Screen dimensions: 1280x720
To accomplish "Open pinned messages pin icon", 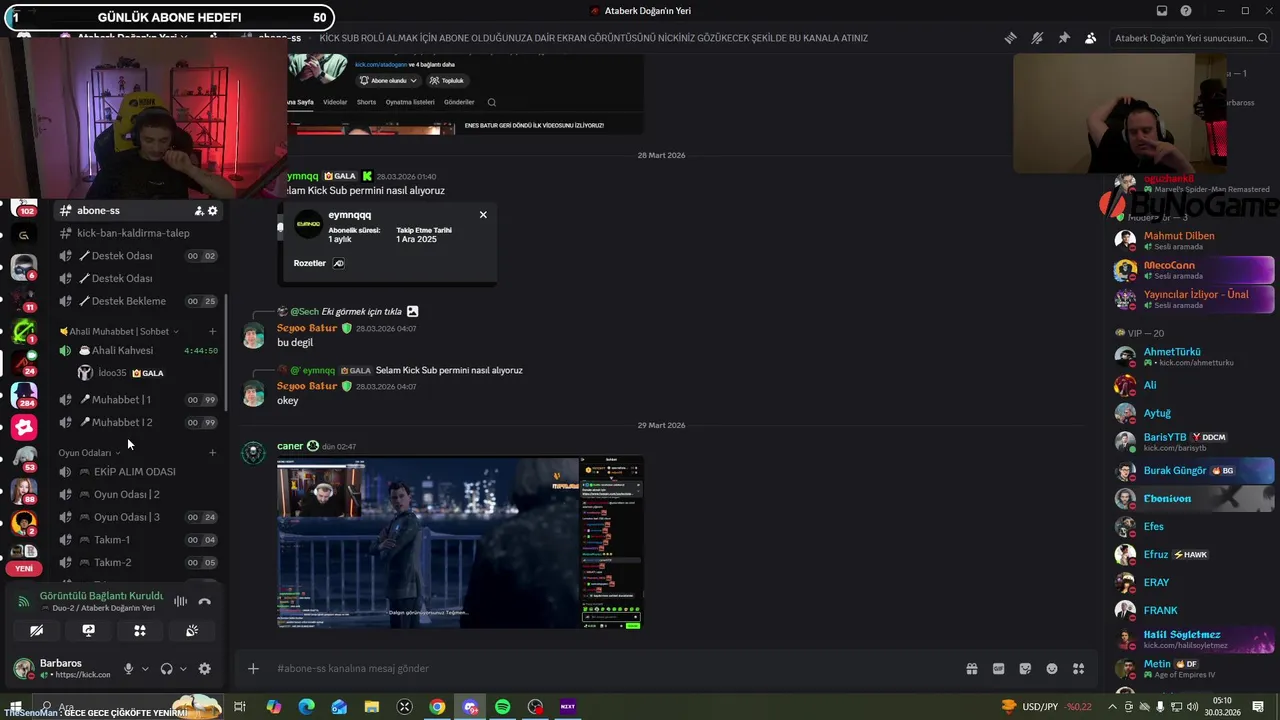I will [1064, 38].
